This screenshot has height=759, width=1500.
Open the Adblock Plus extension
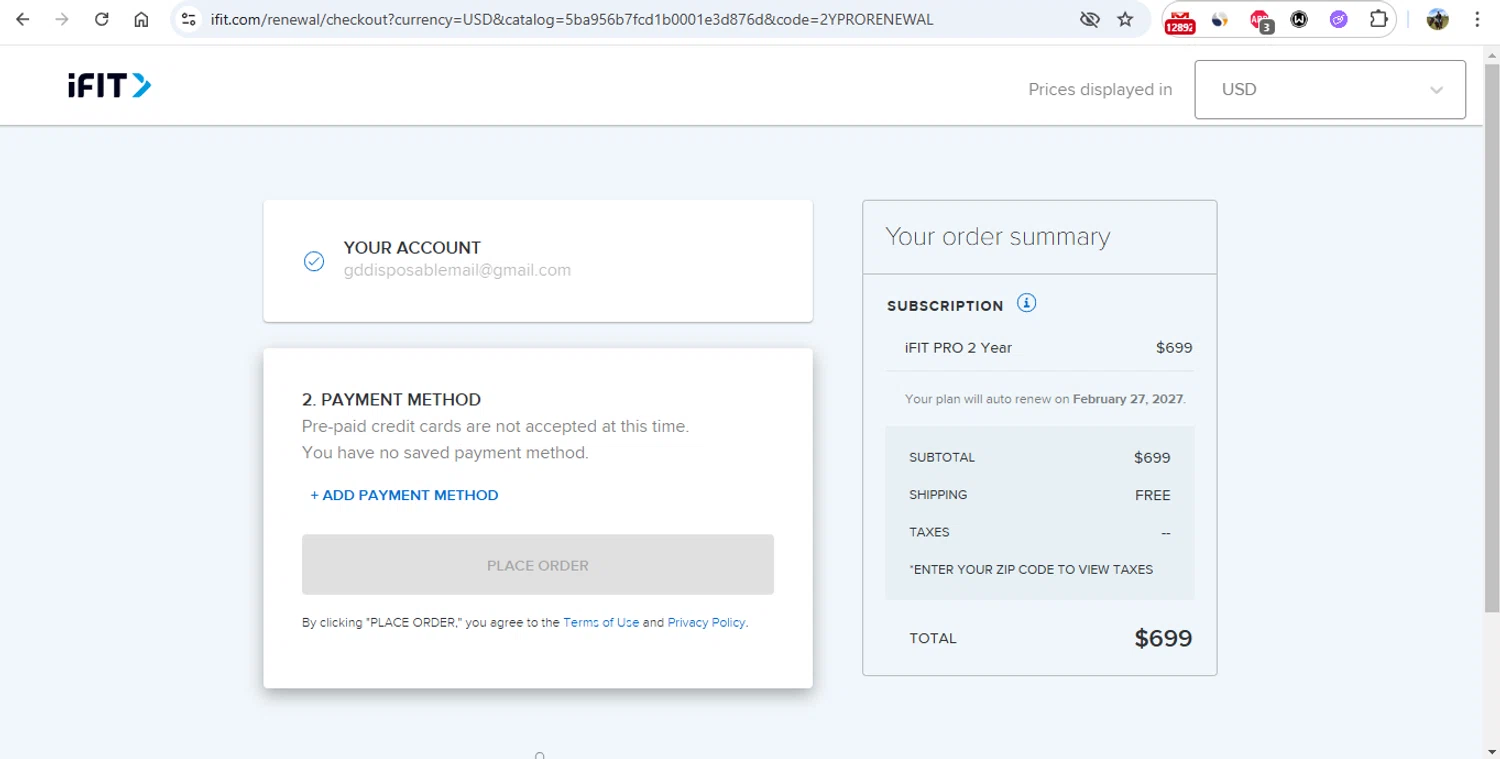(x=1259, y=20)
